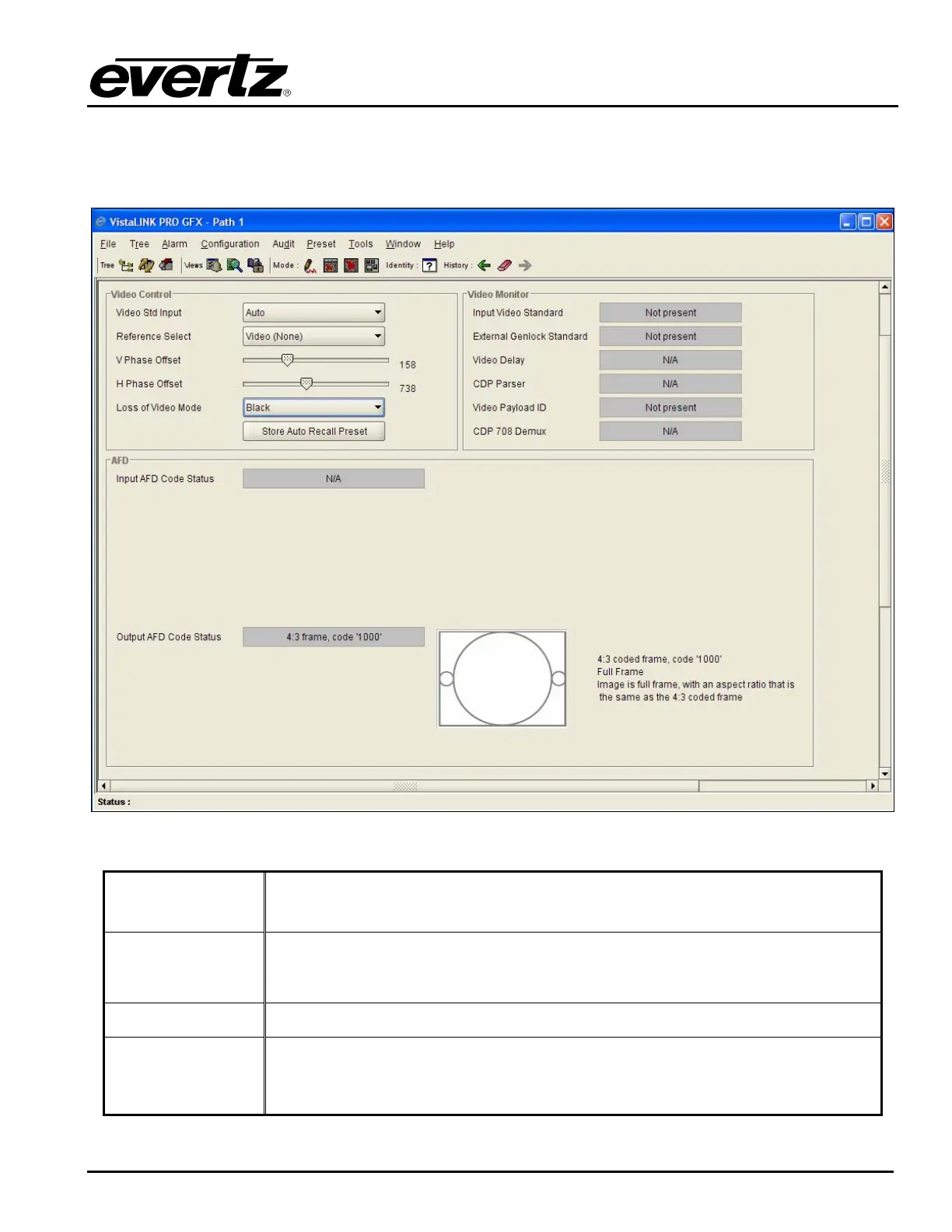Click the horizontal scrollbar right arrow
This screenshot has width=952, height=1232.
[x=873, y=786]
